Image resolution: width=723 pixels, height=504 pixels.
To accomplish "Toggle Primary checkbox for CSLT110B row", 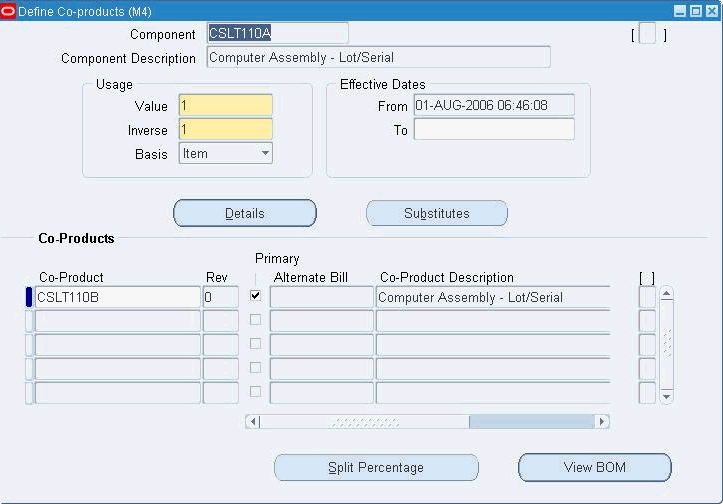I will point(255,296).
